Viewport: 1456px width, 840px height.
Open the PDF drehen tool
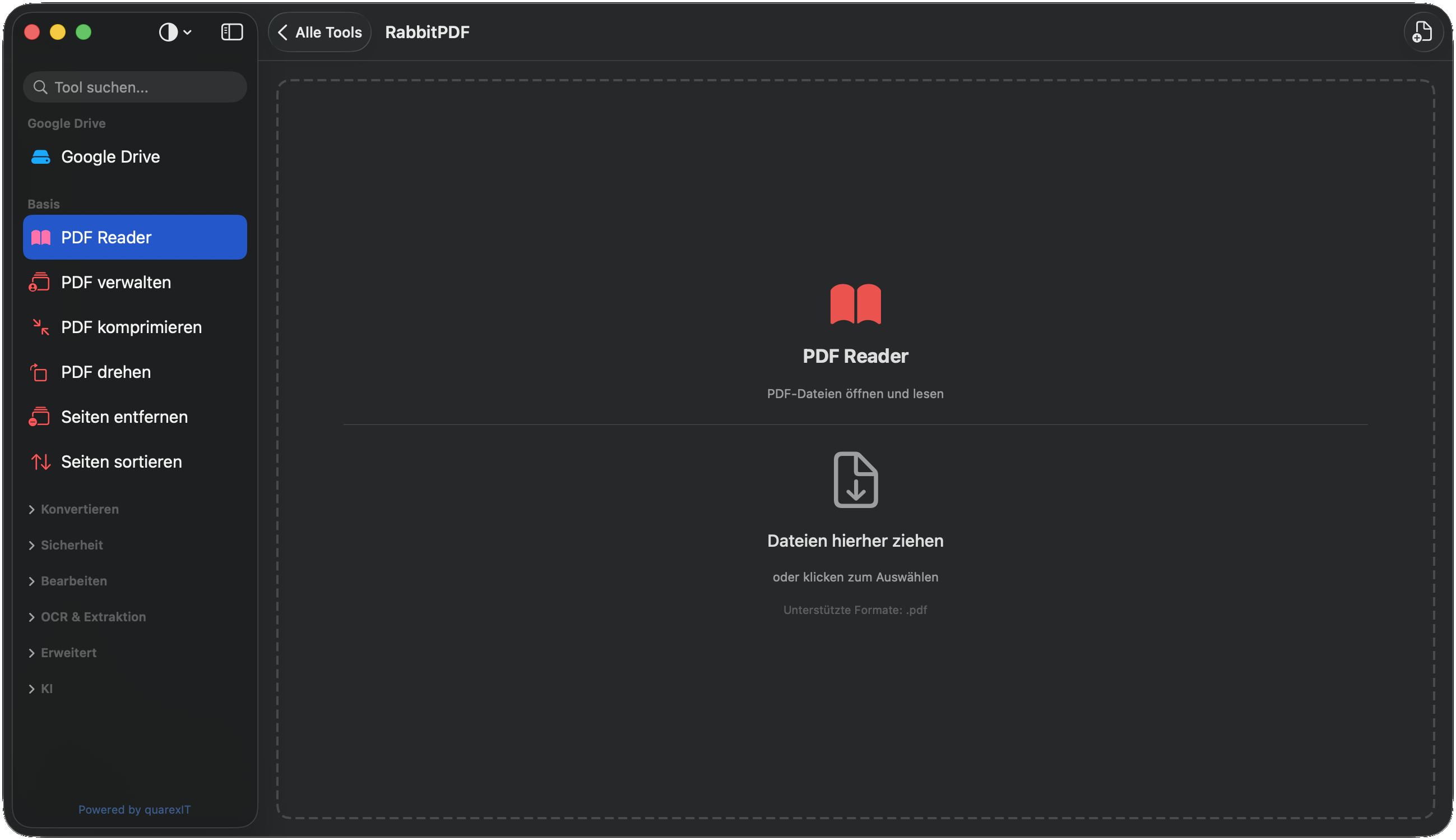click(135, 372)
